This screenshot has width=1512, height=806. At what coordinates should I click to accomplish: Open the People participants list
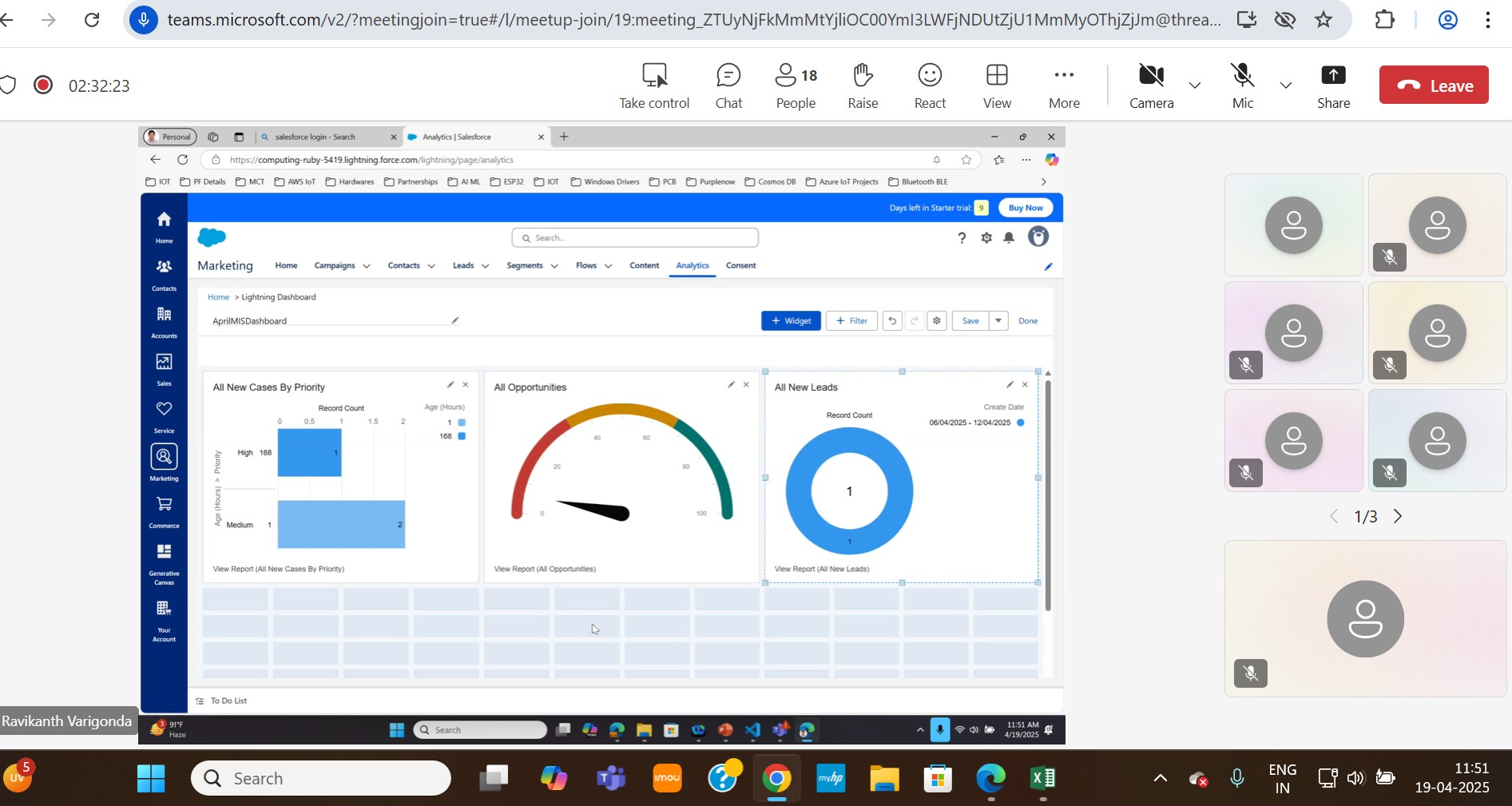tap(796, 85)
